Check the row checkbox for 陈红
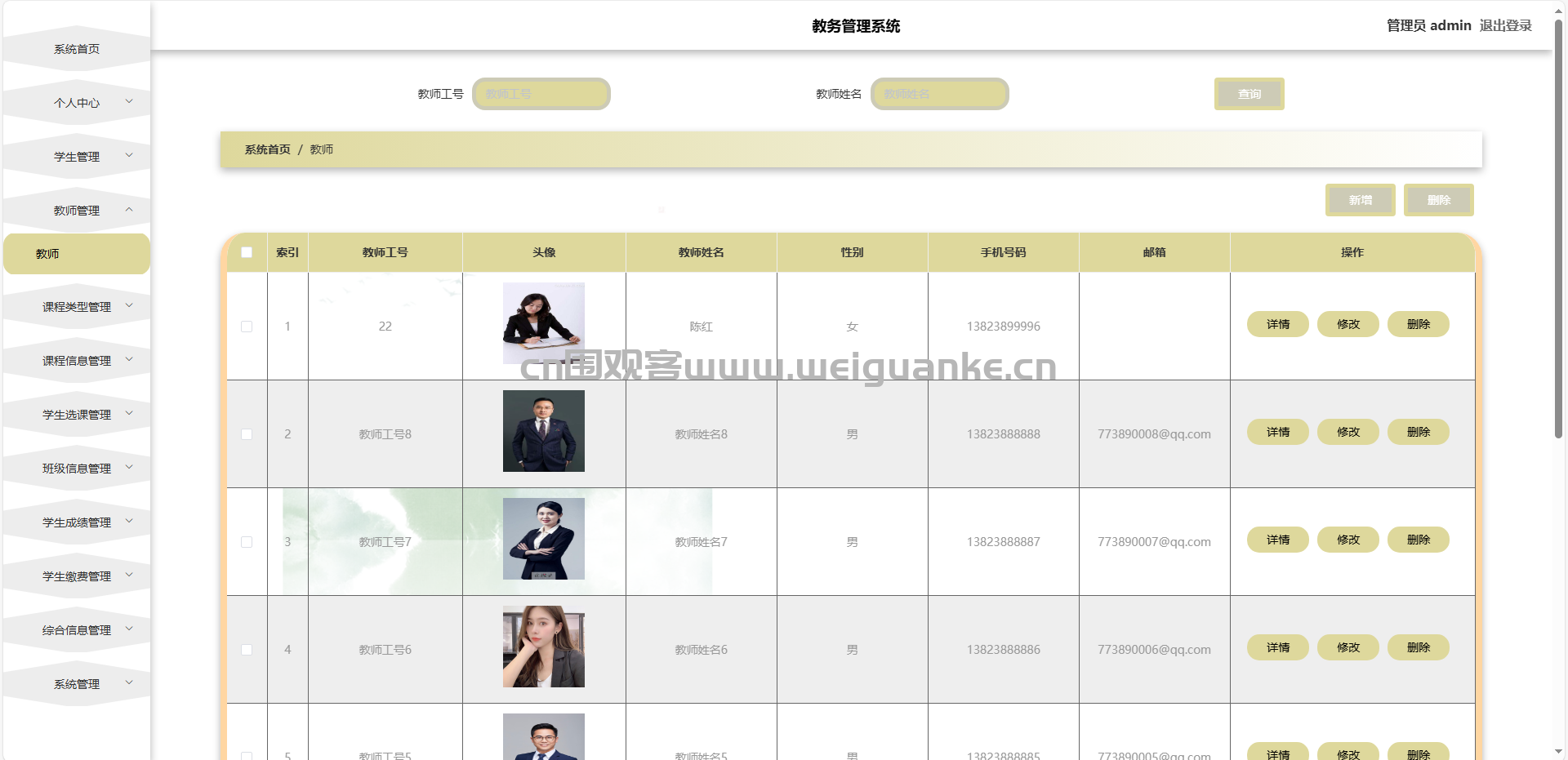 tap(247, 327)
